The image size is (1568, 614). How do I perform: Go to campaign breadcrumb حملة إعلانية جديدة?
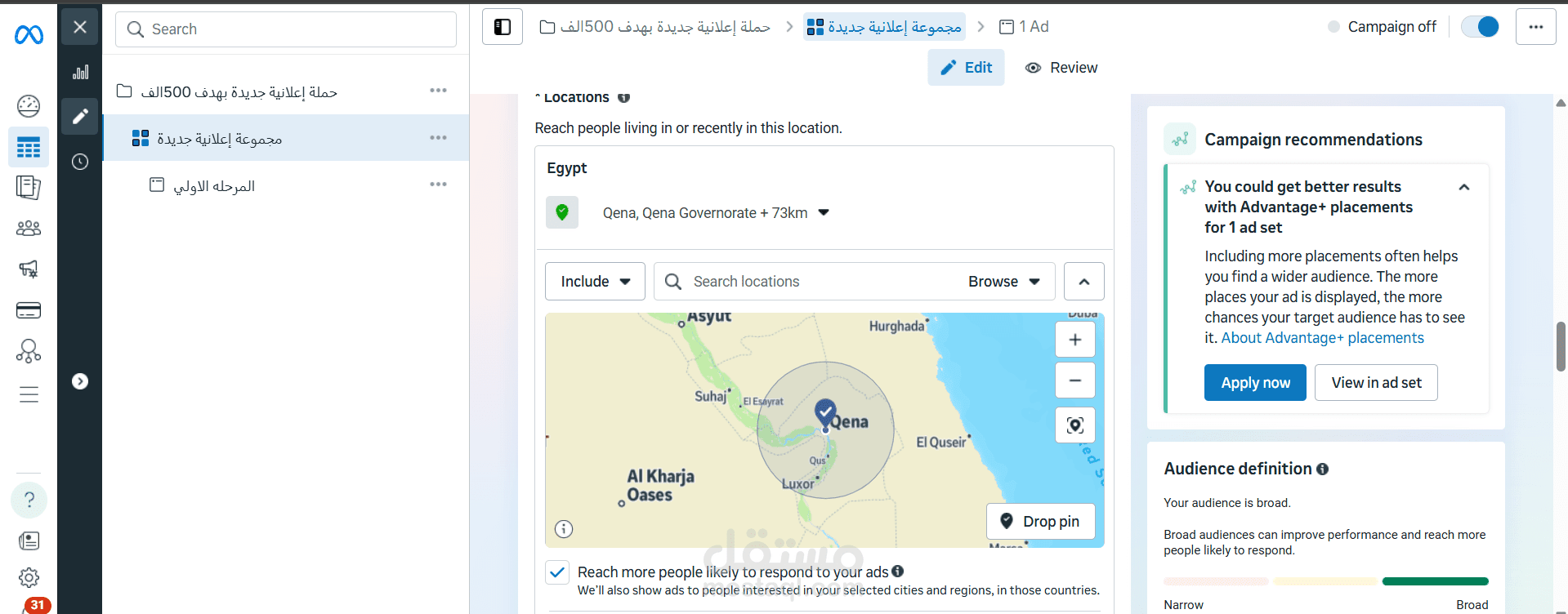click(x=655, y=27)
